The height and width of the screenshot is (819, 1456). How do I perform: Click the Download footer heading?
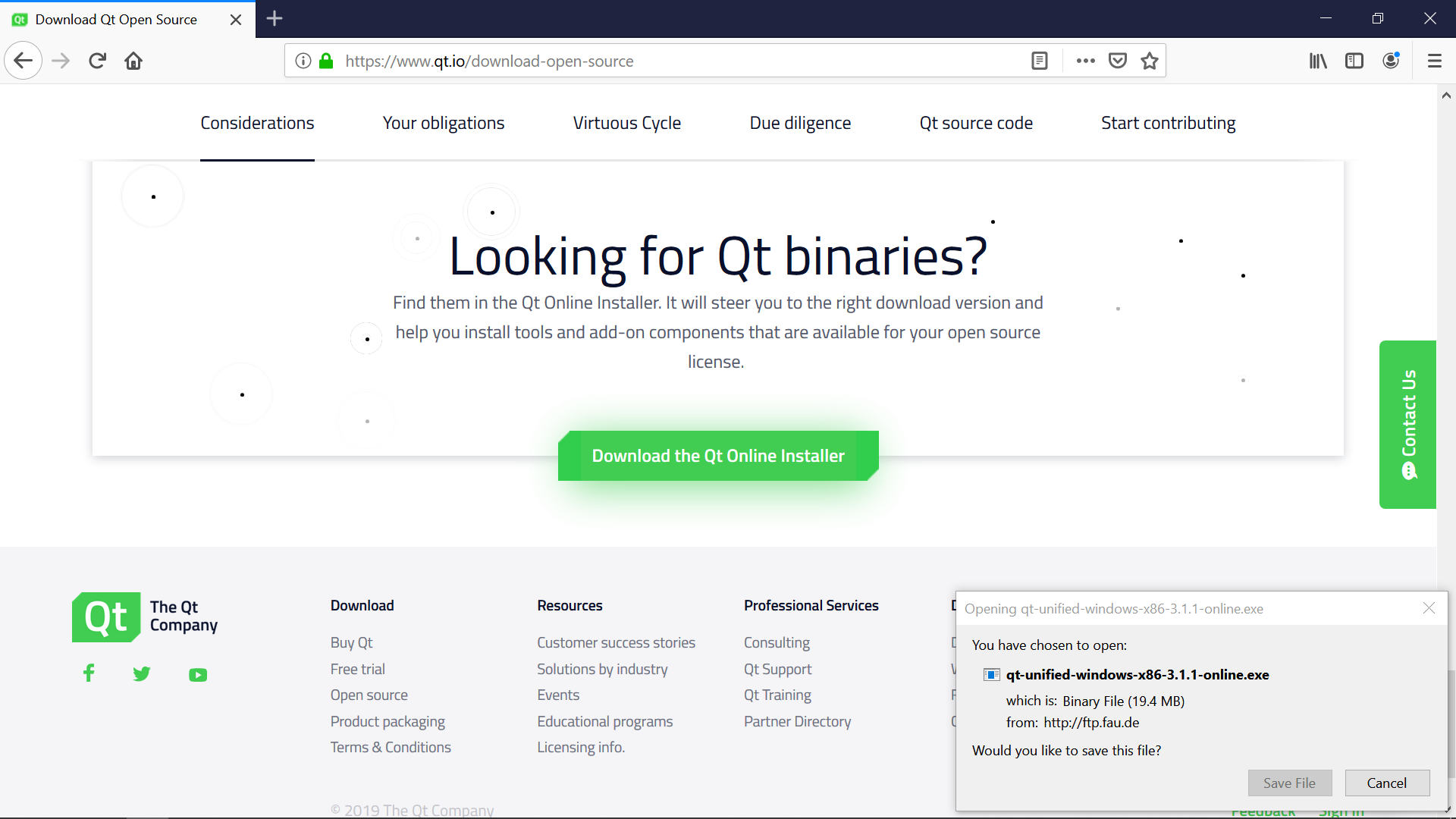tap(362, 605)
